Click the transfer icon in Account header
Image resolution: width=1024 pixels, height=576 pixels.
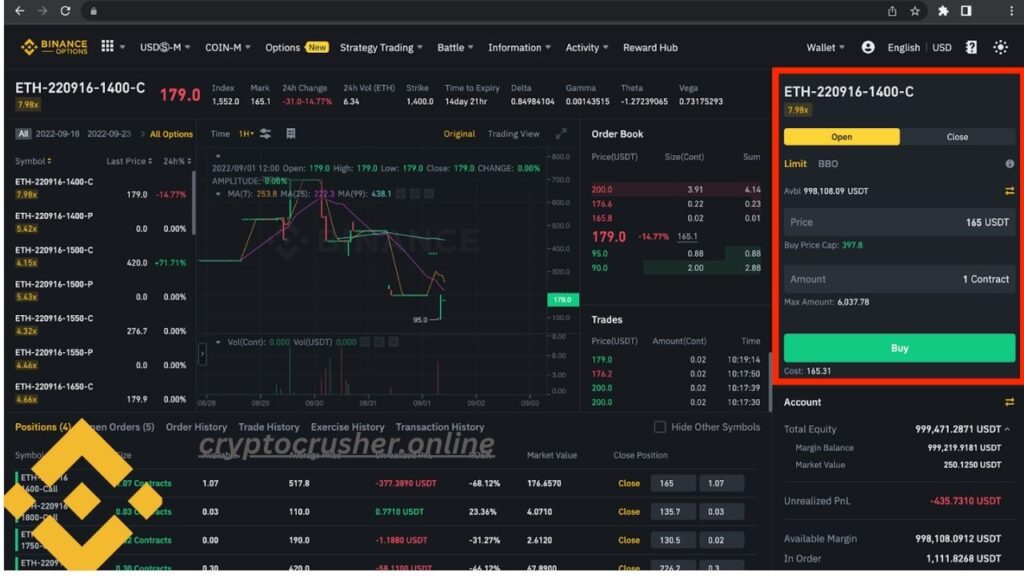(1010, 402)
